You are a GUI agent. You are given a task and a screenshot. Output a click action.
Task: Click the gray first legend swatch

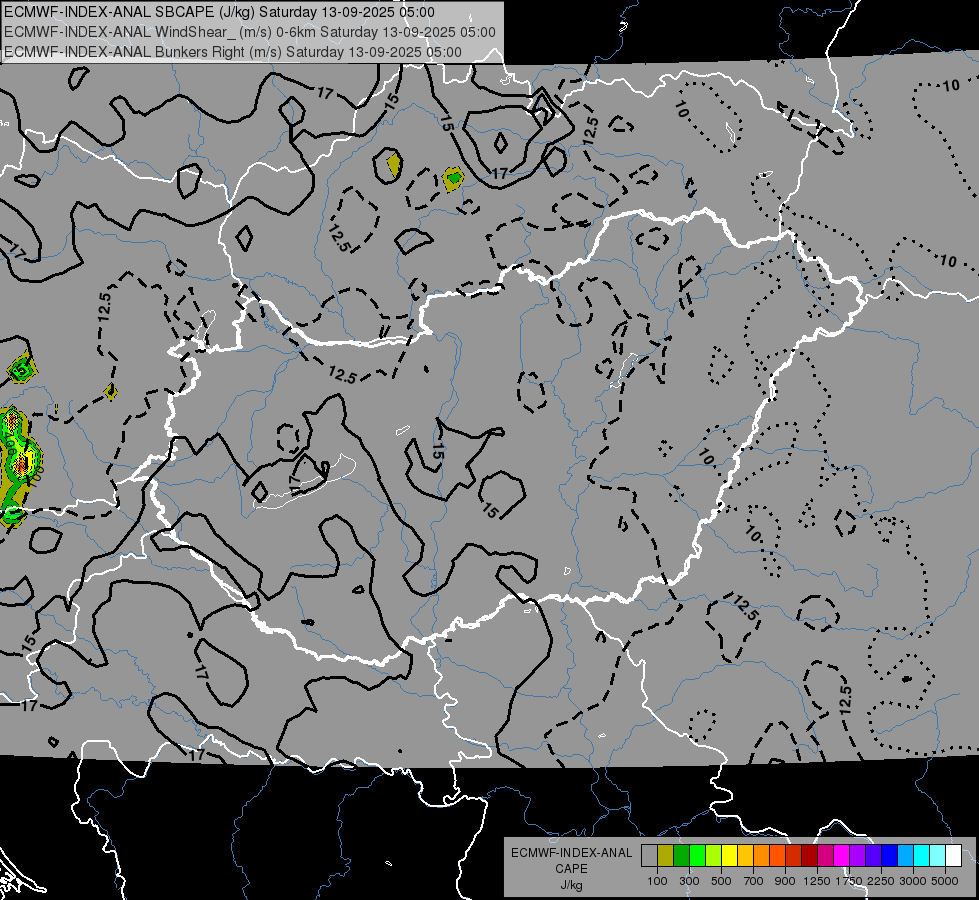[x=649, y=856]
